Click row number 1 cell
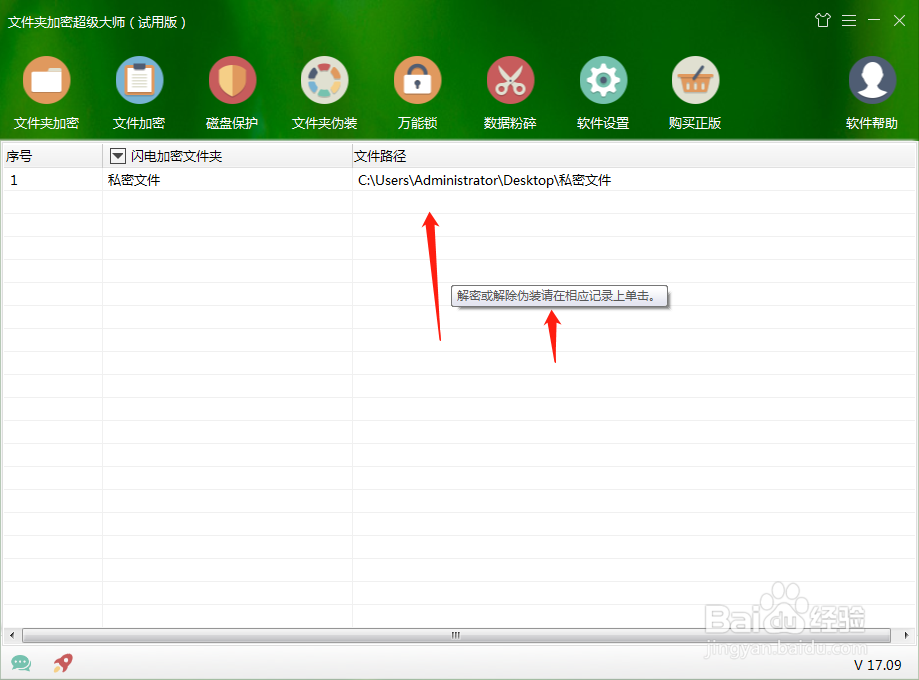Screen dimensions: 919x680 click(53, 180)
